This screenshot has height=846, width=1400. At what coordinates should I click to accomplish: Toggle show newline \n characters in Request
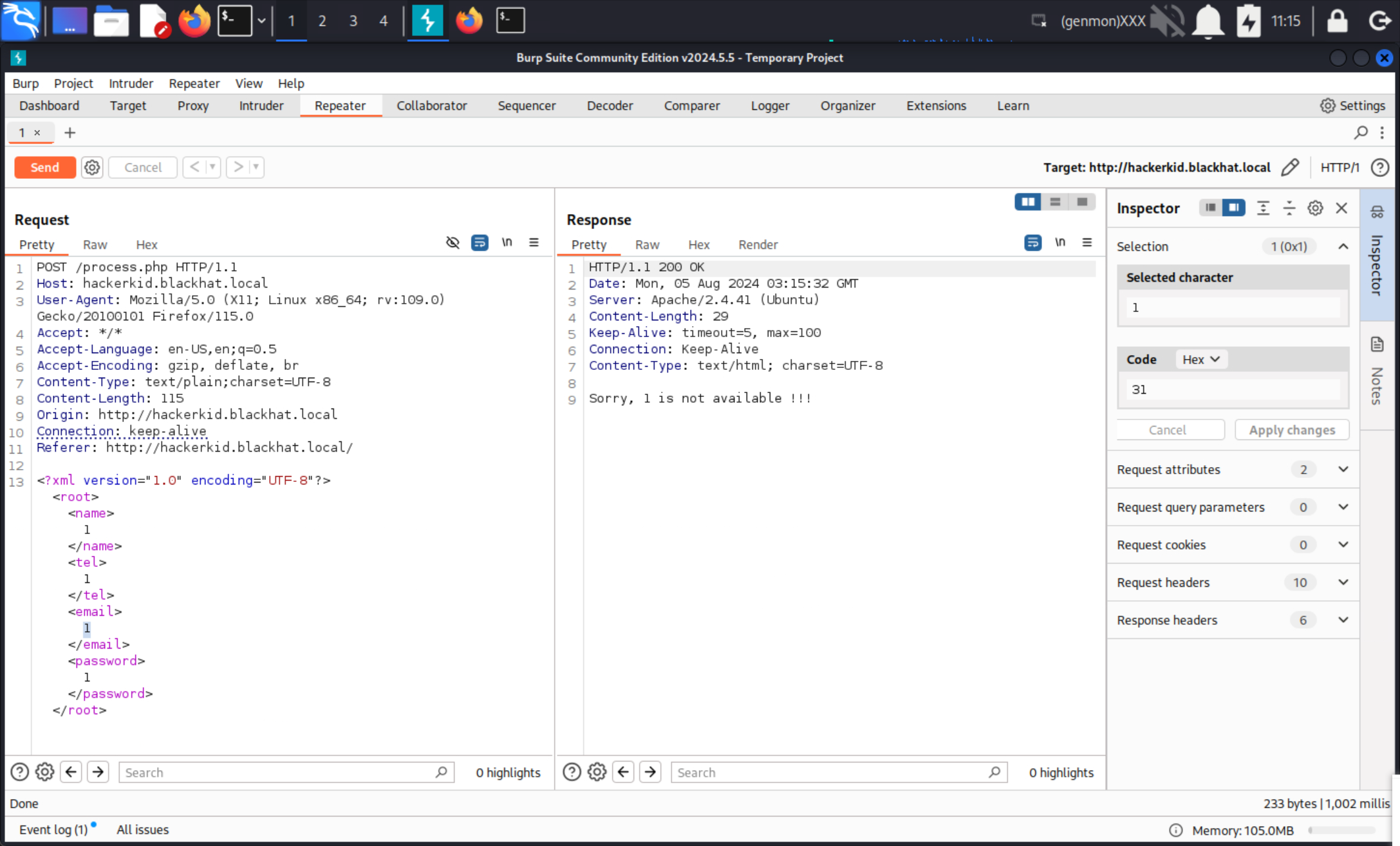(507, 243)
